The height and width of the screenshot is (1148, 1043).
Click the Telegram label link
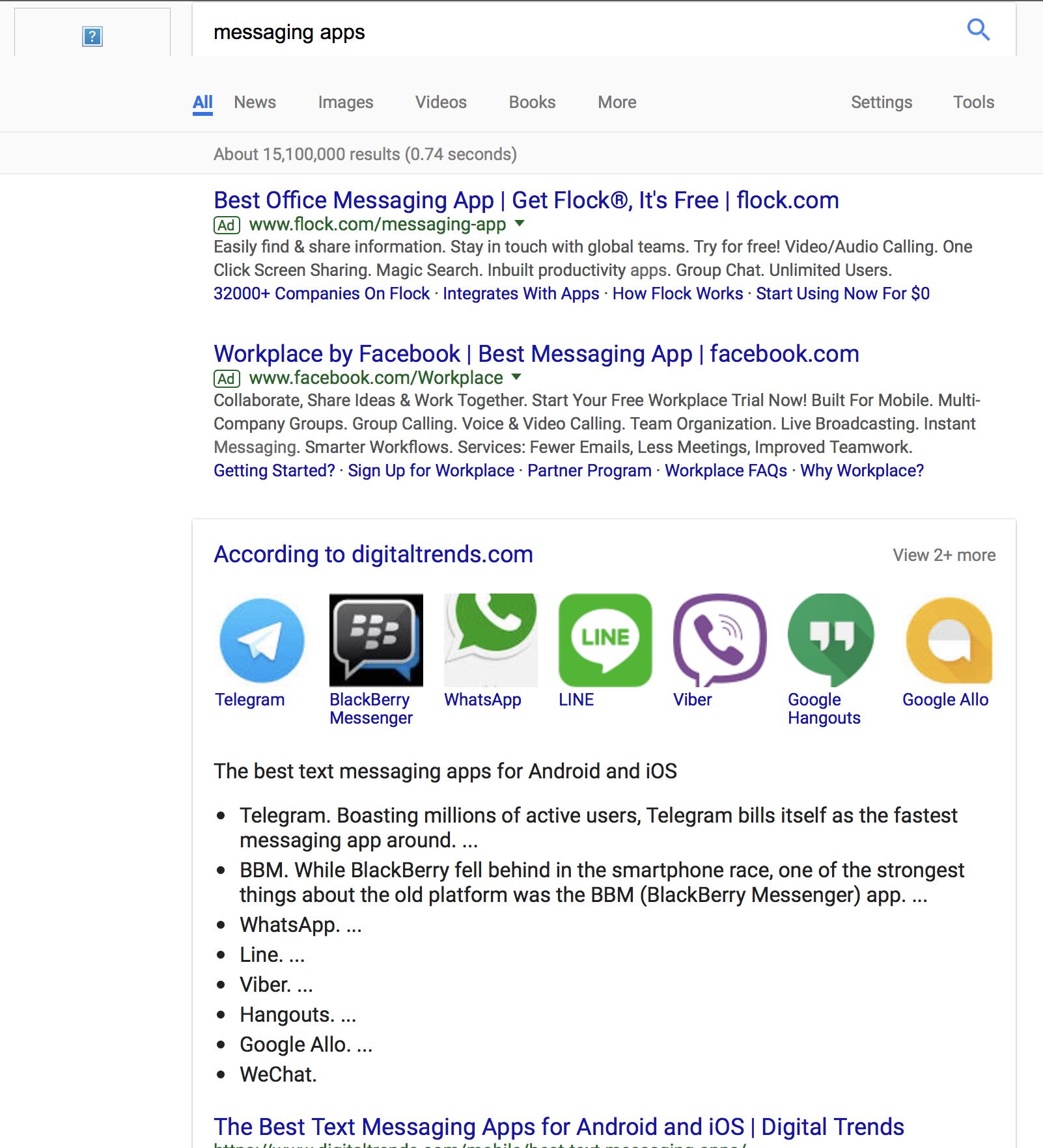point(250,700)
